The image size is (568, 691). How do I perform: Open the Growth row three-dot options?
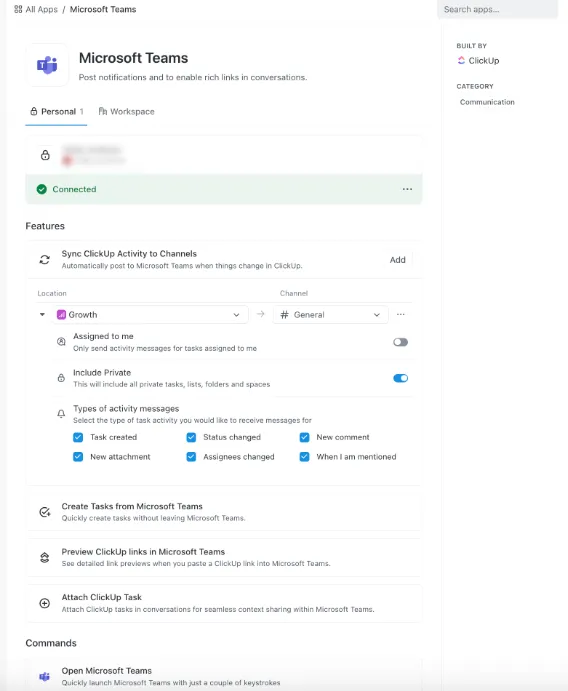(x=401, y=314)
